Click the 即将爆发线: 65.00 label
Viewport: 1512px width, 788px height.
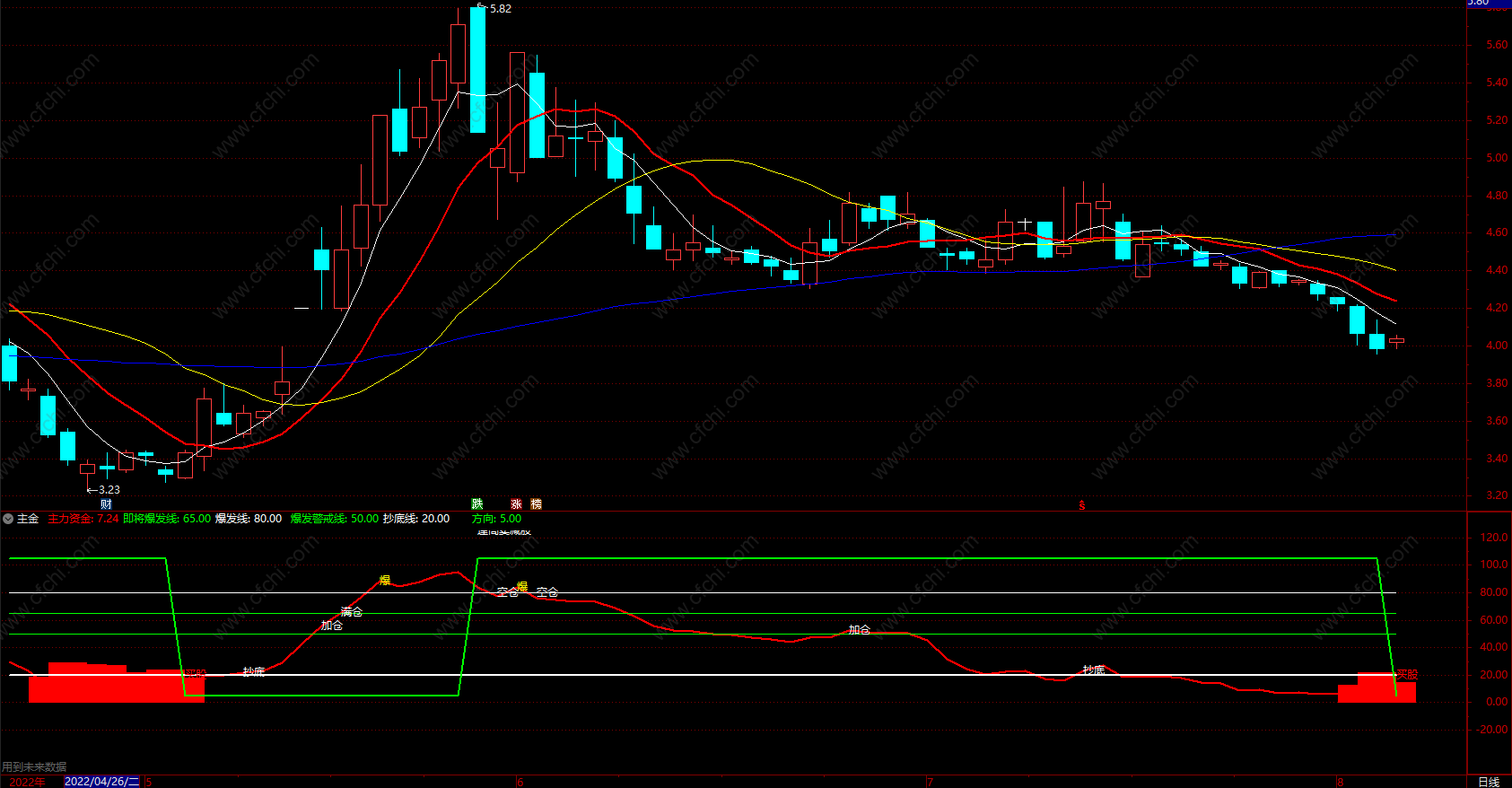(167, 519)
